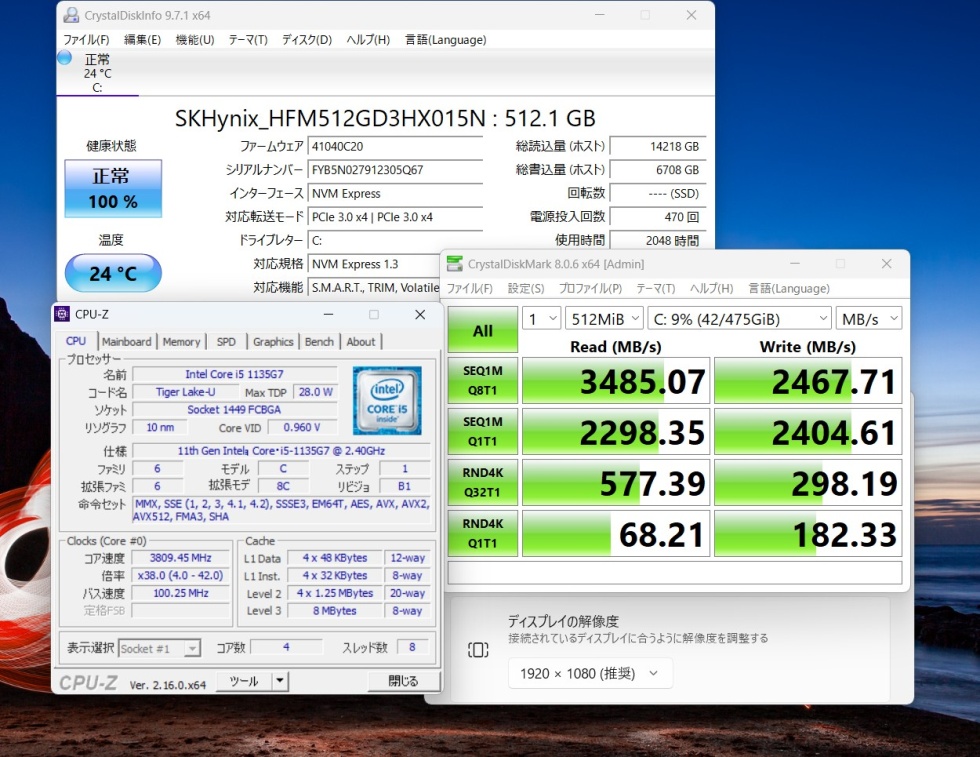Screen dimensions: 980x757
Task: Click the CrystalDiskInfo app icon in its title bar
Action: (x=72, y=15)
